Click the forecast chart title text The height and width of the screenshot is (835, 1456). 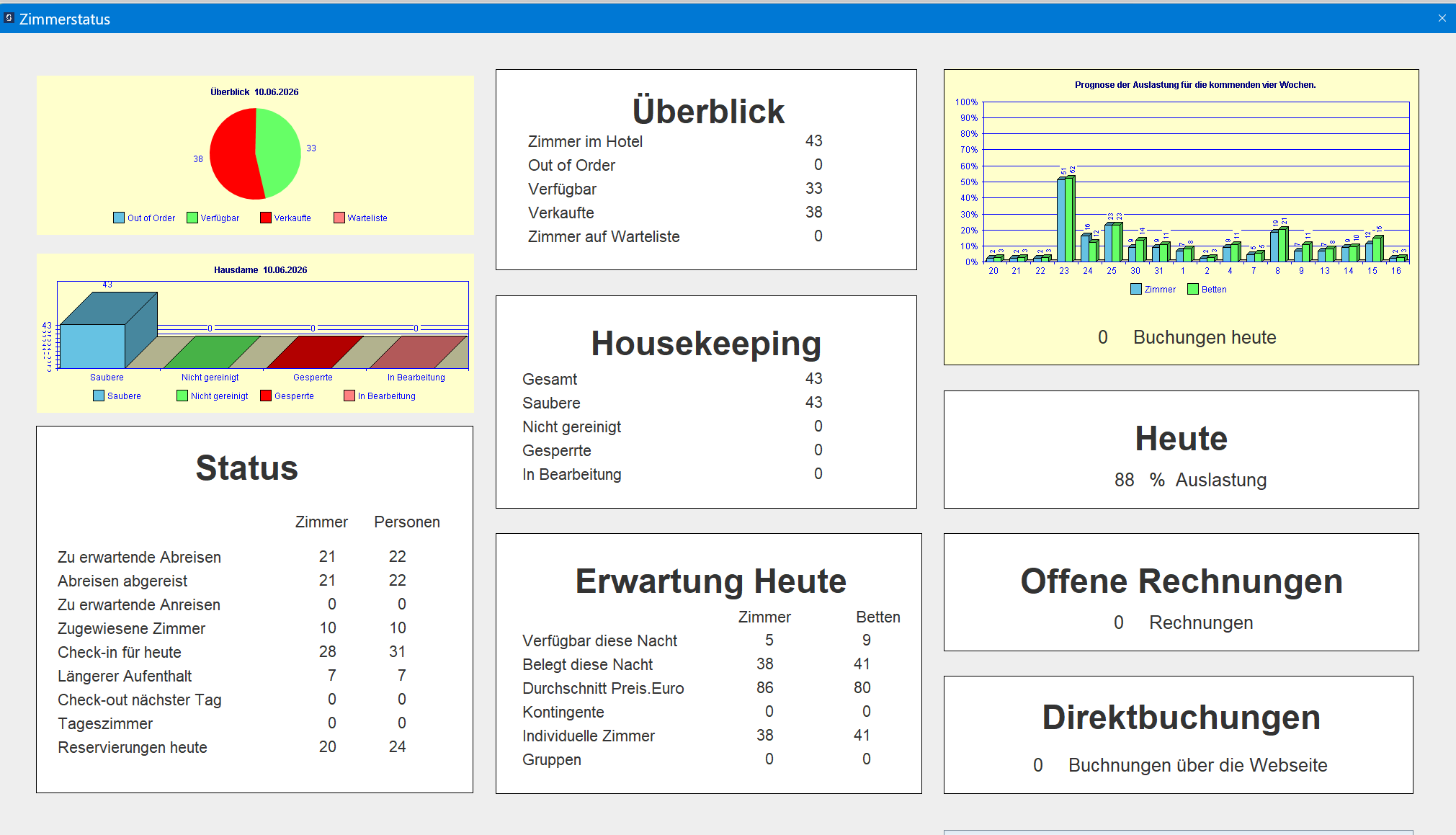(x=1195, y=85)
